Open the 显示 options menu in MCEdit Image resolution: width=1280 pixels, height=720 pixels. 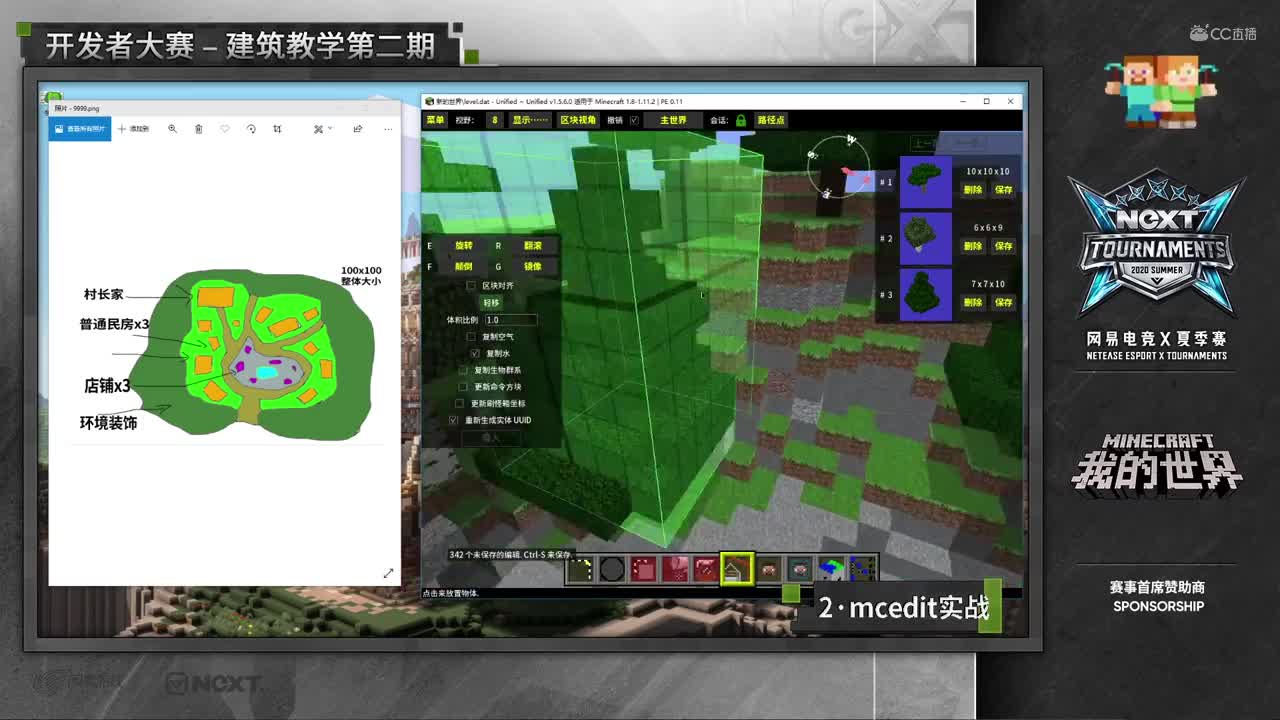click(530, 120)
